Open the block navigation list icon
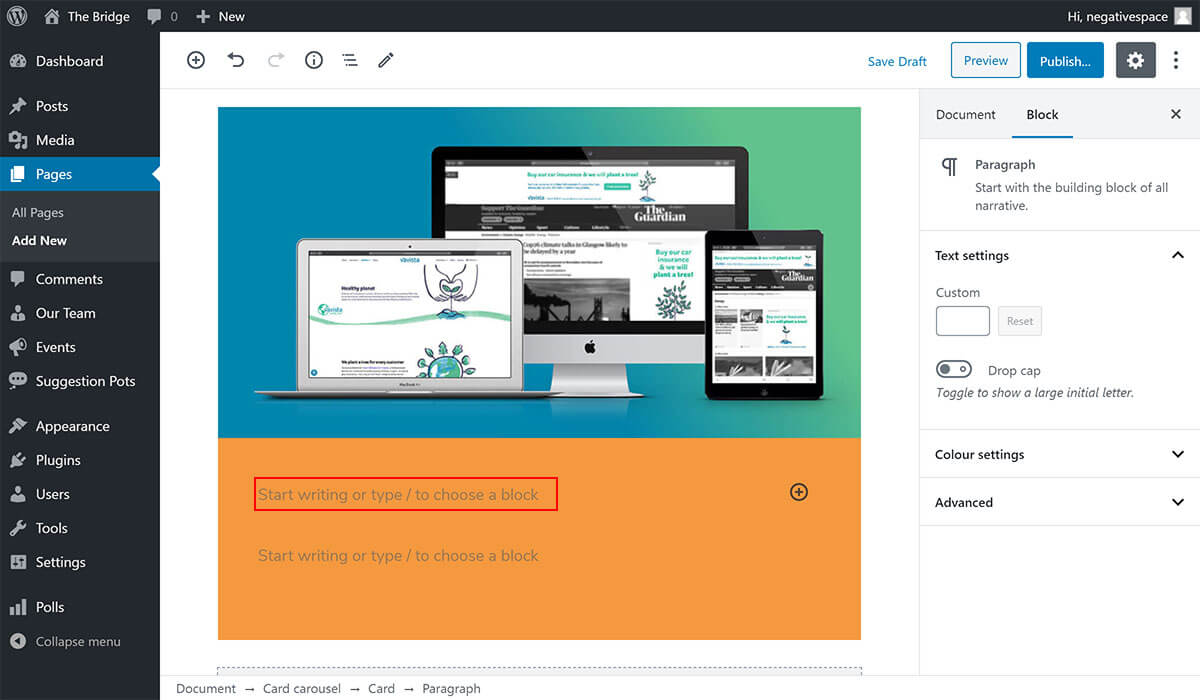 pyautogui.click(x=350, y=60)
